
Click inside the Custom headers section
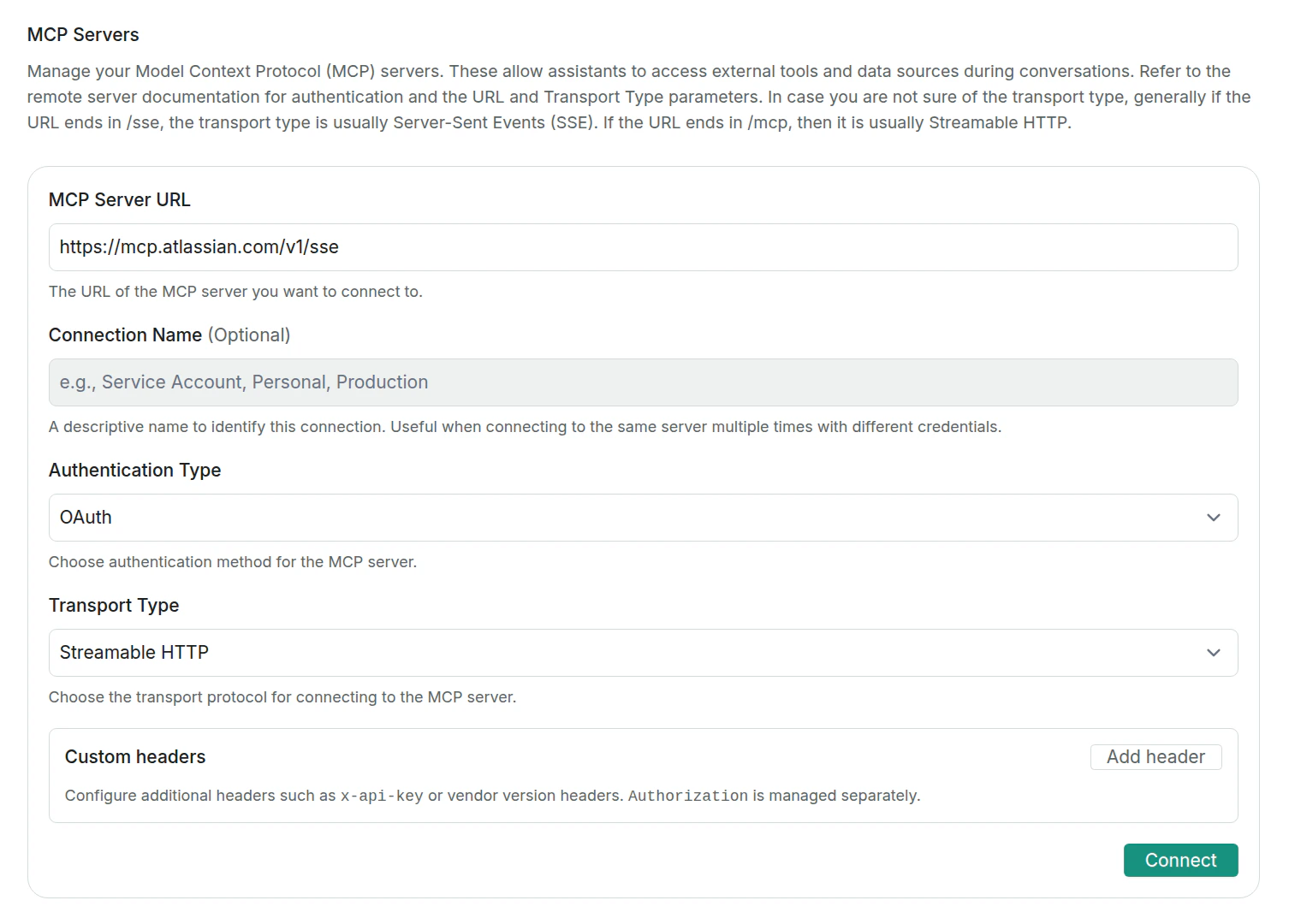click(642, 775)
